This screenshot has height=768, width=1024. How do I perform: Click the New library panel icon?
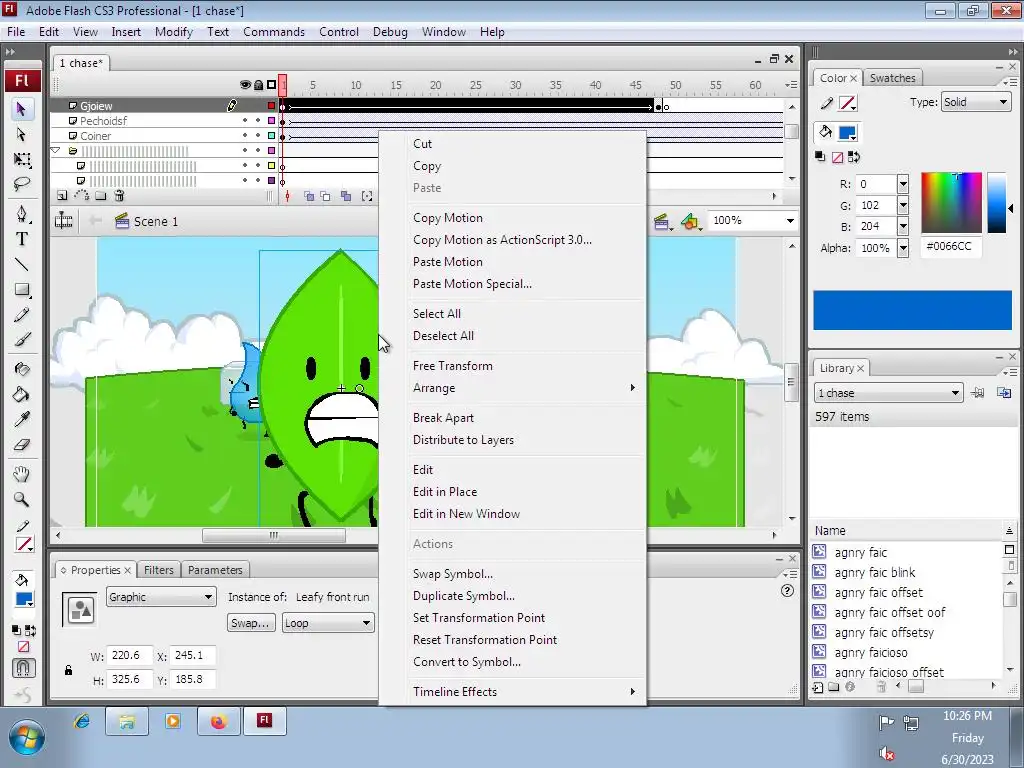point(1004,393)
